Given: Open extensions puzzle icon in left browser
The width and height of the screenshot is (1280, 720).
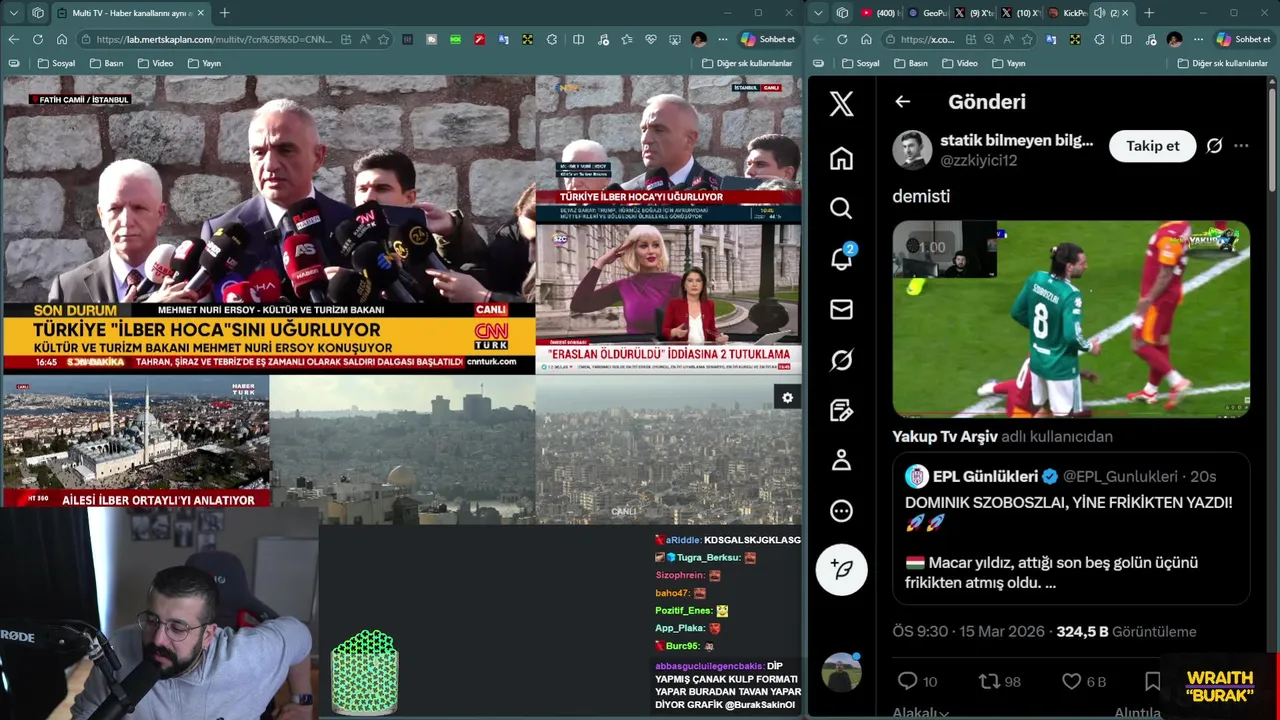Looking at the screenshot, I should [552, 39].
